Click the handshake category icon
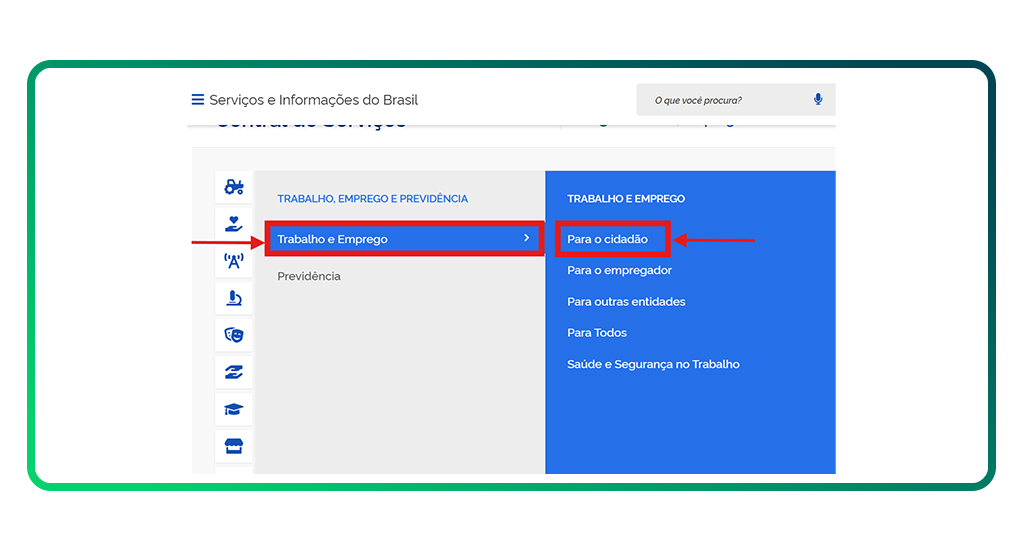1024x536 pixels. tap(234, 371)
